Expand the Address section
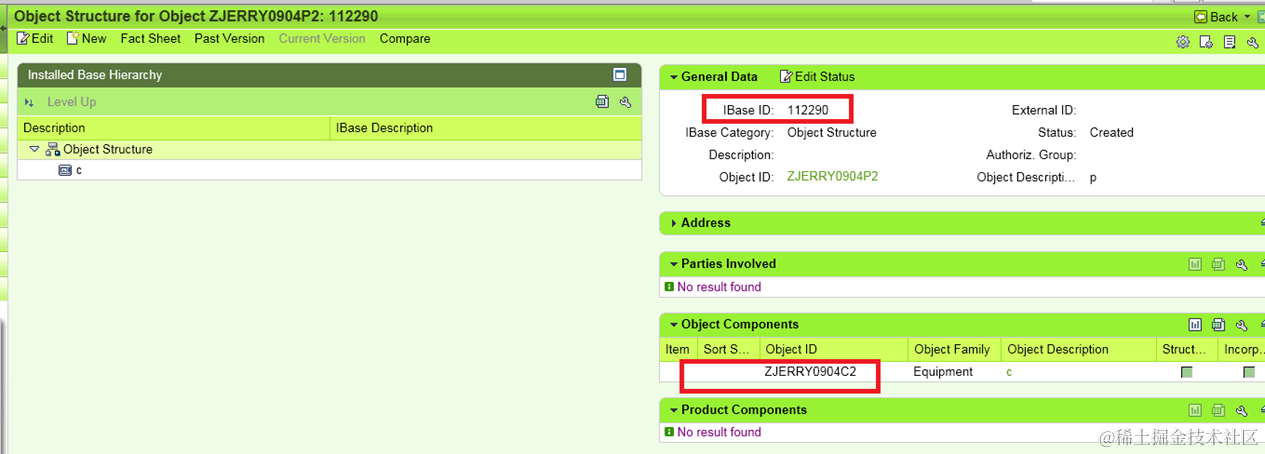The image size is (1265, 454). [674, 223]
